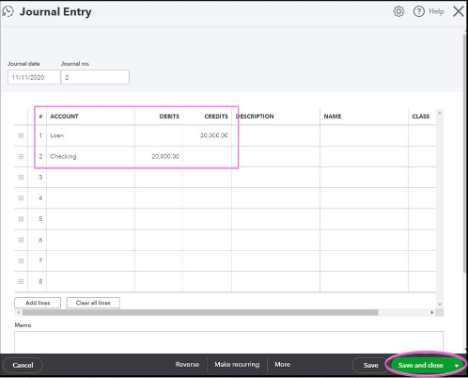
Task: Grab the drag handle for line 5
Action: pyautogui.click(x=21, y=219)
